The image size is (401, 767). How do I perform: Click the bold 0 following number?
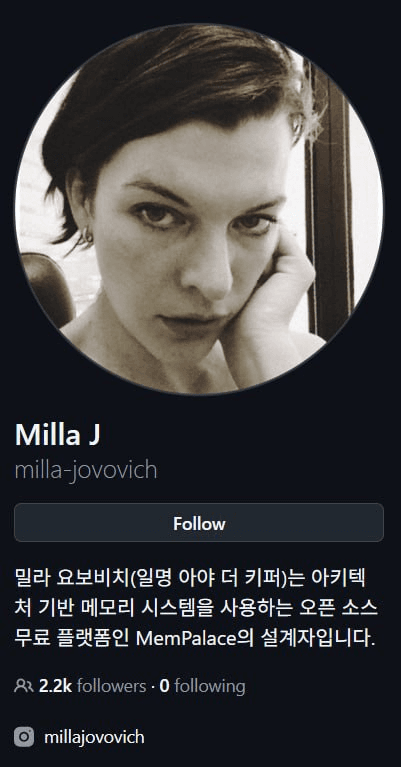click(x=164, y=686)
